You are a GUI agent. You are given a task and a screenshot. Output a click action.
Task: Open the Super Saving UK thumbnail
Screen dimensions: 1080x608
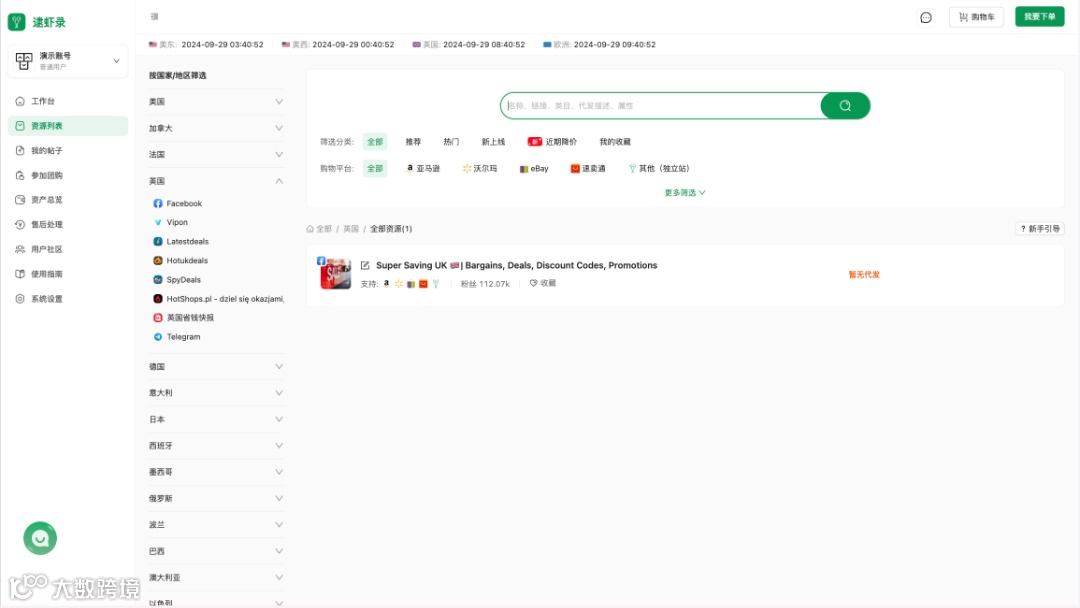pyautogui.click(x=335, y=273)
